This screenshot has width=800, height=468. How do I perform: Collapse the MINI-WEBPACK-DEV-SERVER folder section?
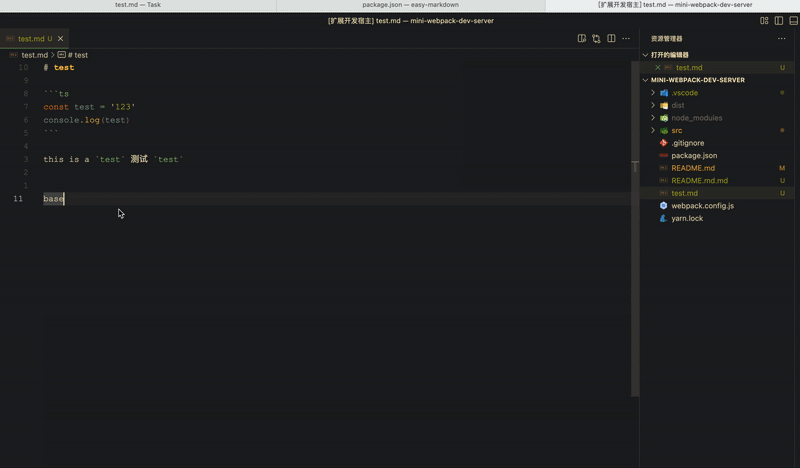pos(646,80)
